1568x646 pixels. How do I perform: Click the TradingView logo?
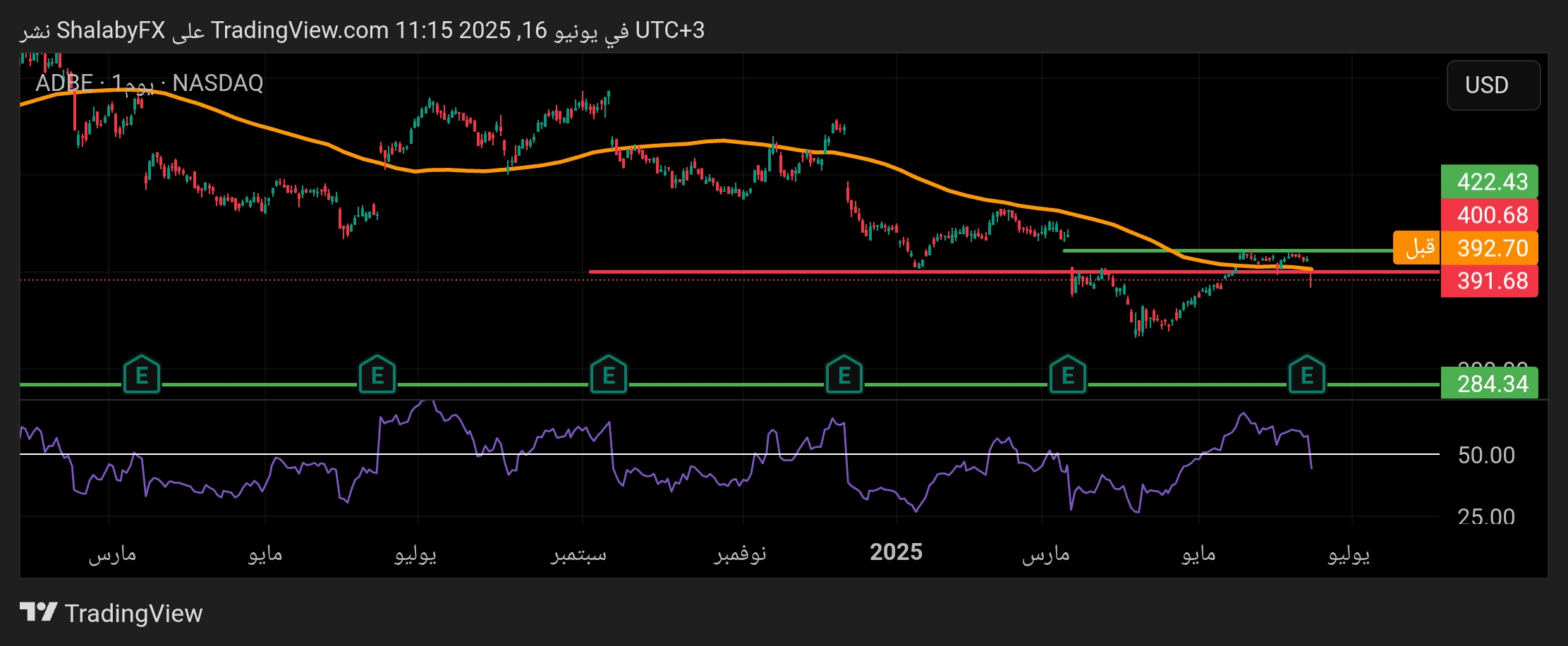[111, 613]
